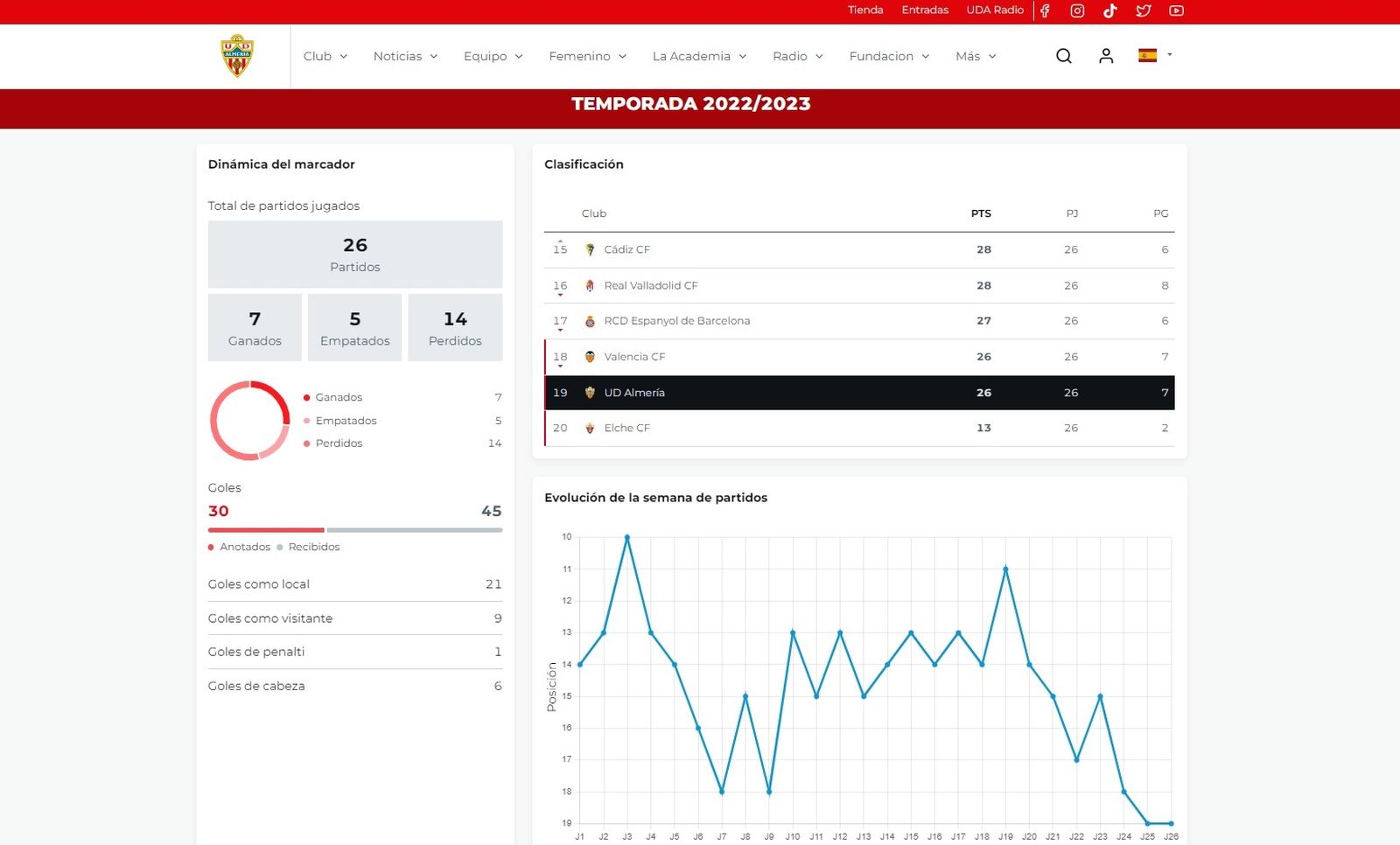Open the language selector dropdown arrow

pyautogui.click(x=1170, y=55)
